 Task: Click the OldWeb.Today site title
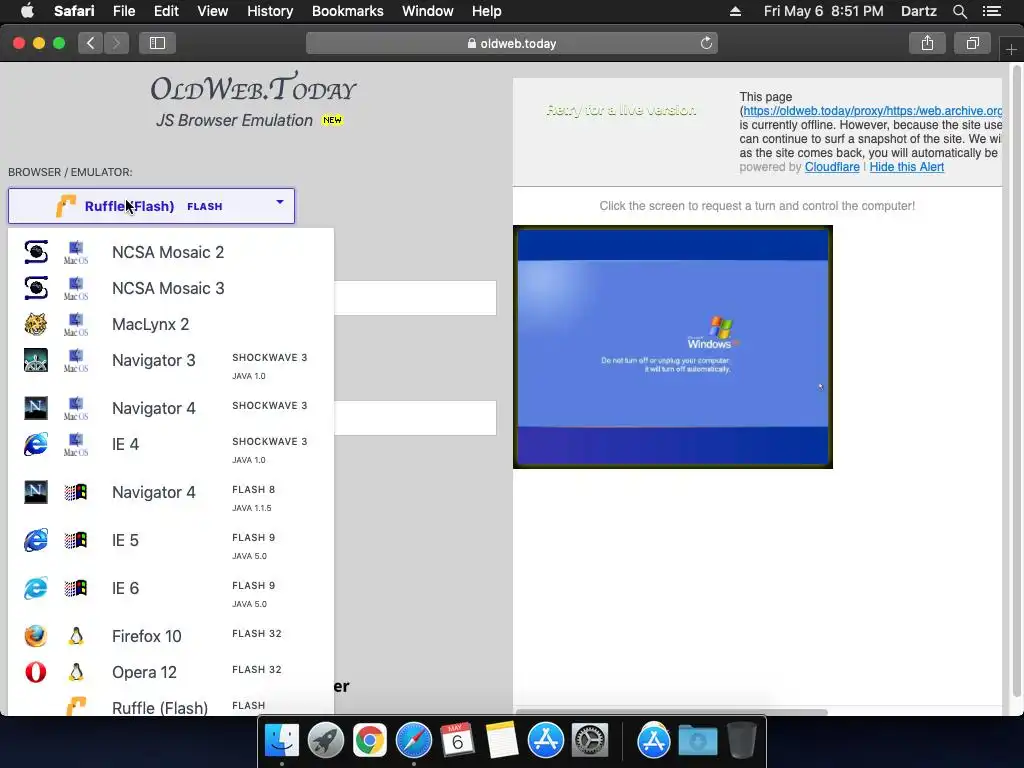pos(253,88)
